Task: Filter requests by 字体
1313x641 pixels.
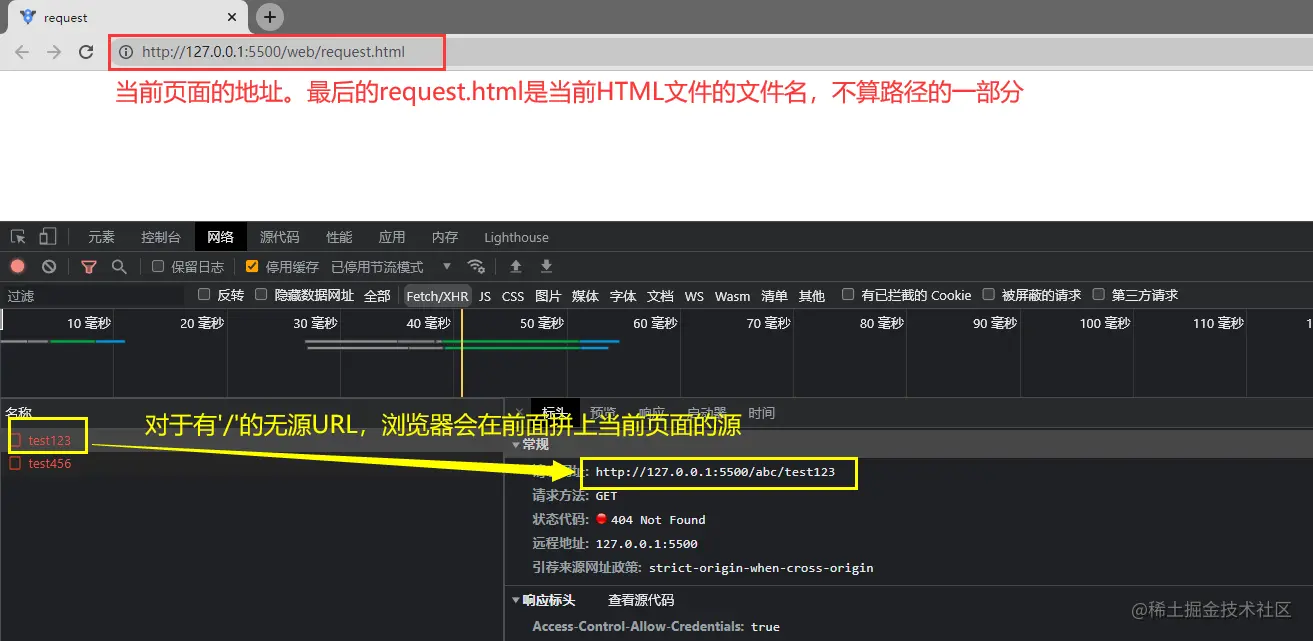Action: [x=623, y=296]
